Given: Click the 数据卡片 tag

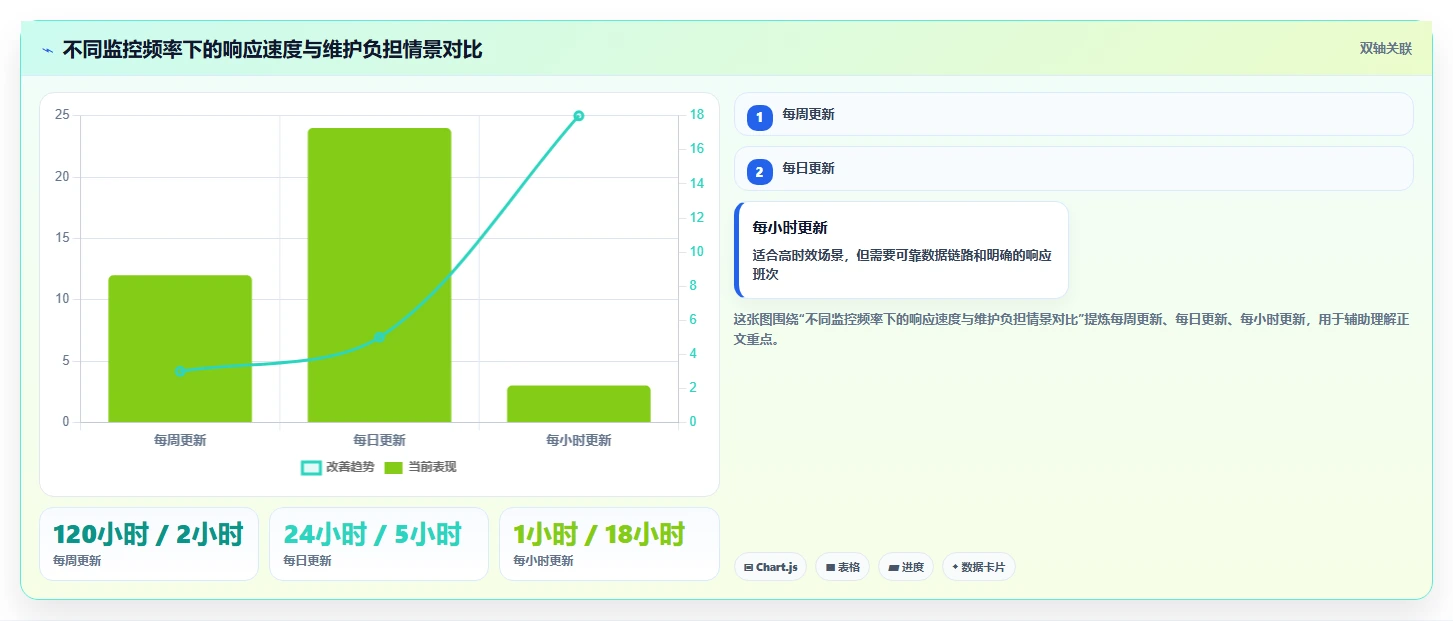Looking at the screenshot, I should coord(978,567).
